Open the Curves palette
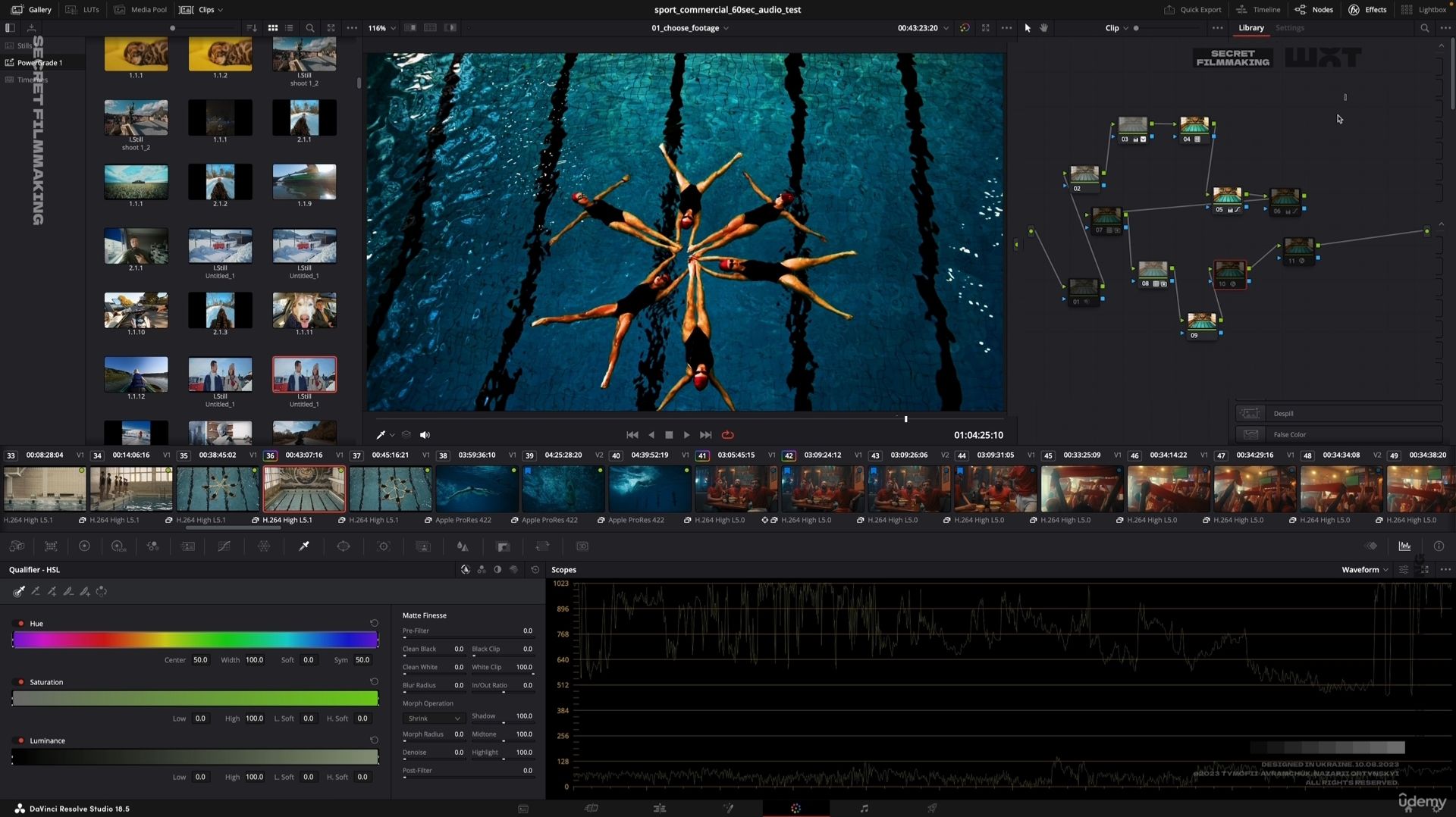1456x817 pixels. pyautogui.click(x=224, y=546)
